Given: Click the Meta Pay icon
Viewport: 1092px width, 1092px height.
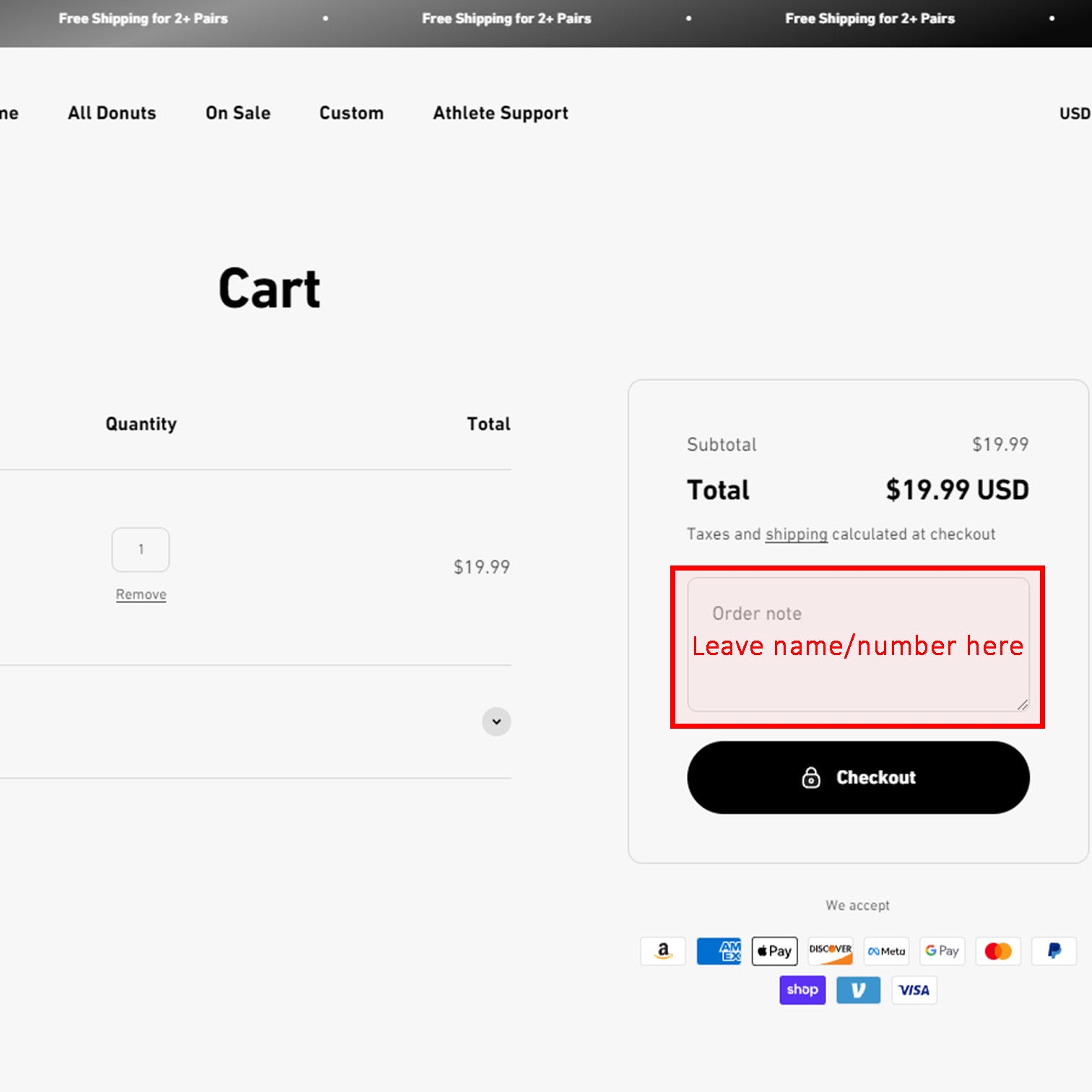Looking at the screenshot, I should 886,951.
